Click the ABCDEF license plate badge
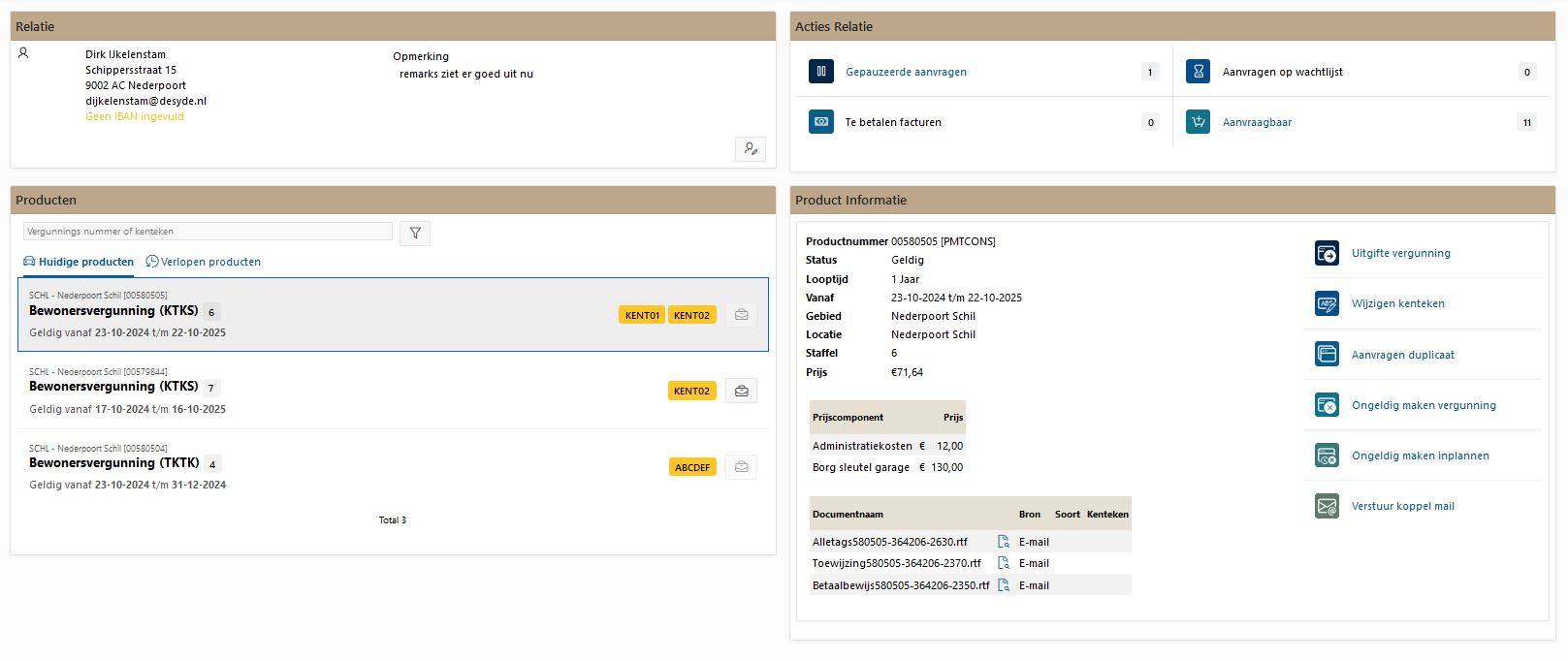Screen dimensions: 1568x660 pyautogui.click(x=692, y=467)
